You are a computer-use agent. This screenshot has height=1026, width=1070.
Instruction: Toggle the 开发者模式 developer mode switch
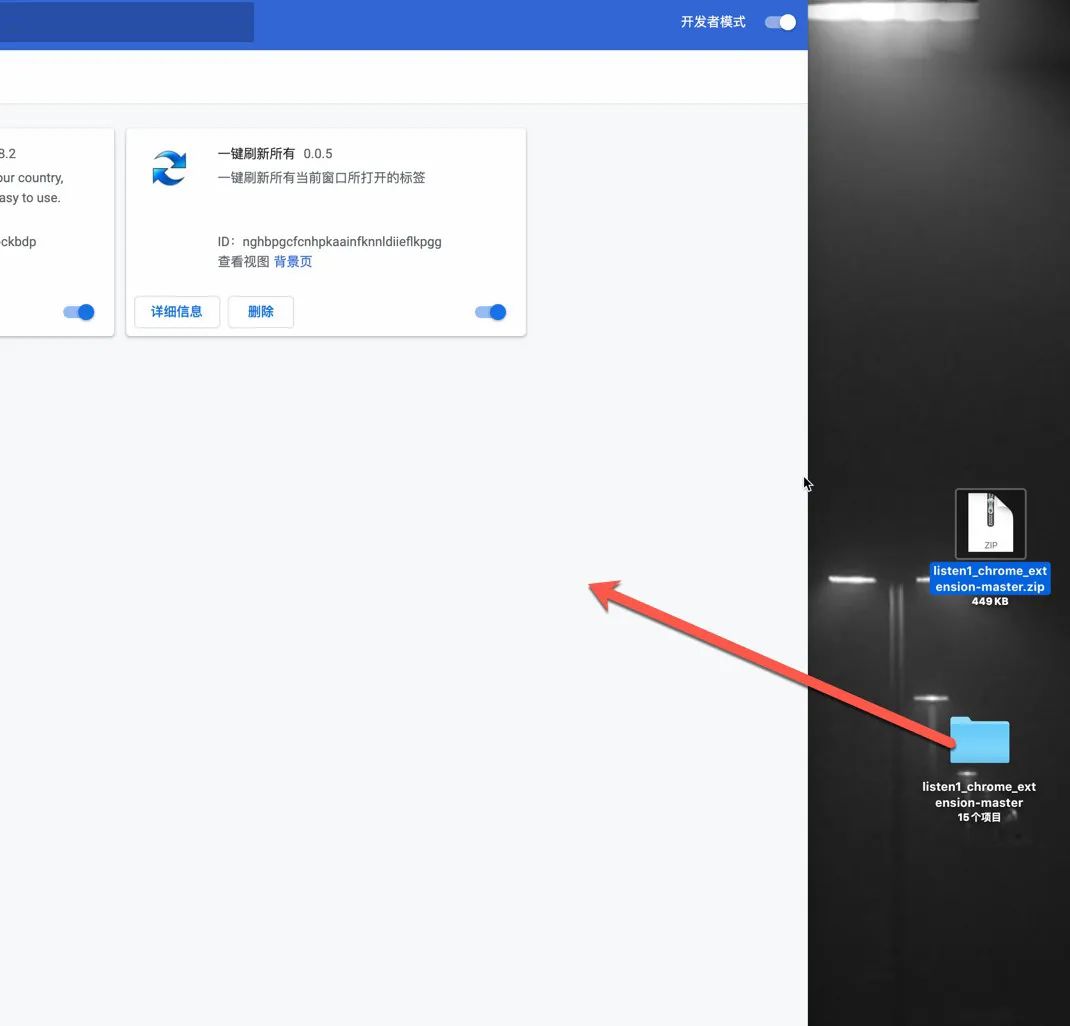pos(780,23)
